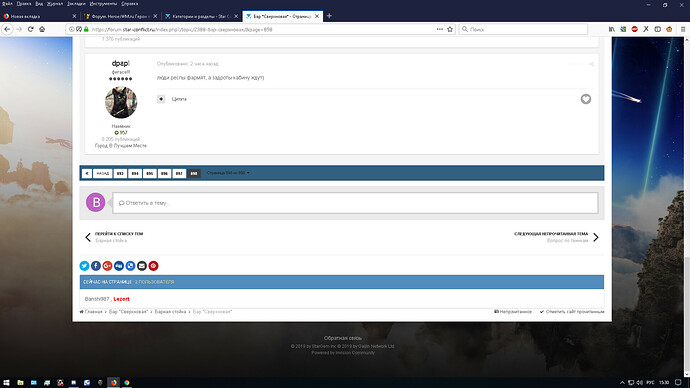Like dpapl's post with the heart icon
The width and height of the screenshot is (690, 388).
585,99
